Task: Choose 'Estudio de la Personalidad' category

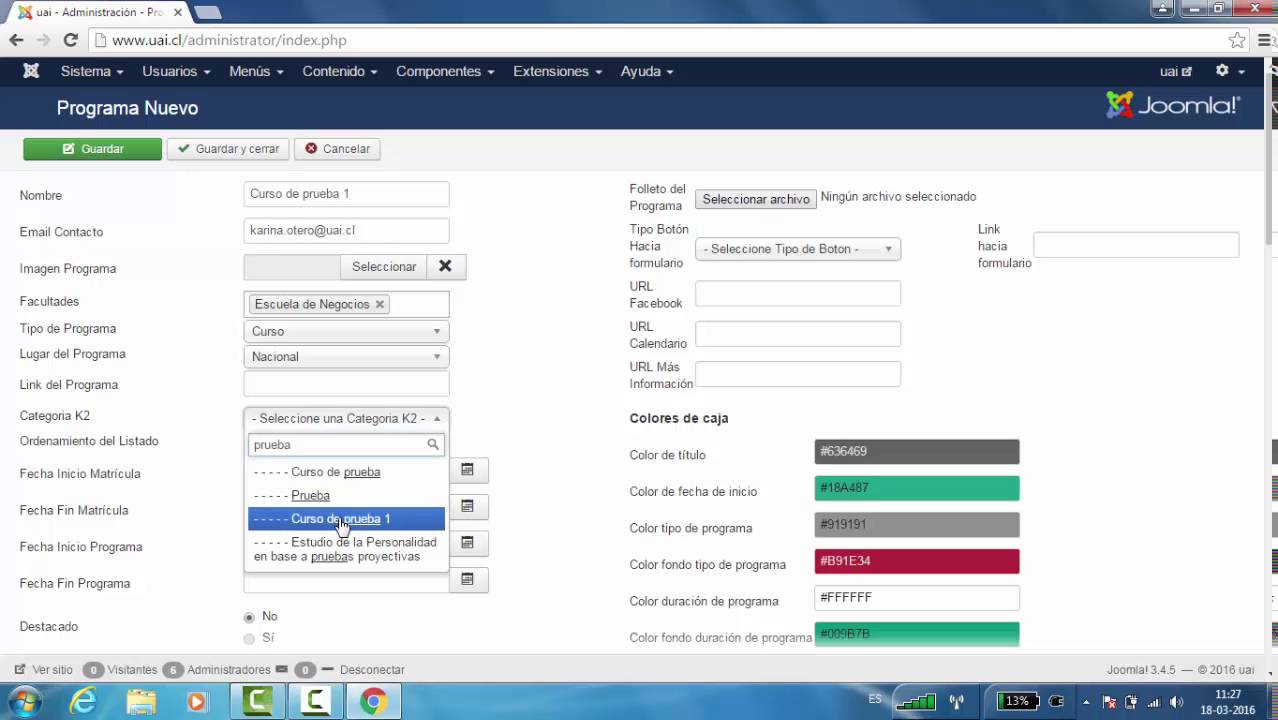Action: pyautogui.click(x=346, y=549)
